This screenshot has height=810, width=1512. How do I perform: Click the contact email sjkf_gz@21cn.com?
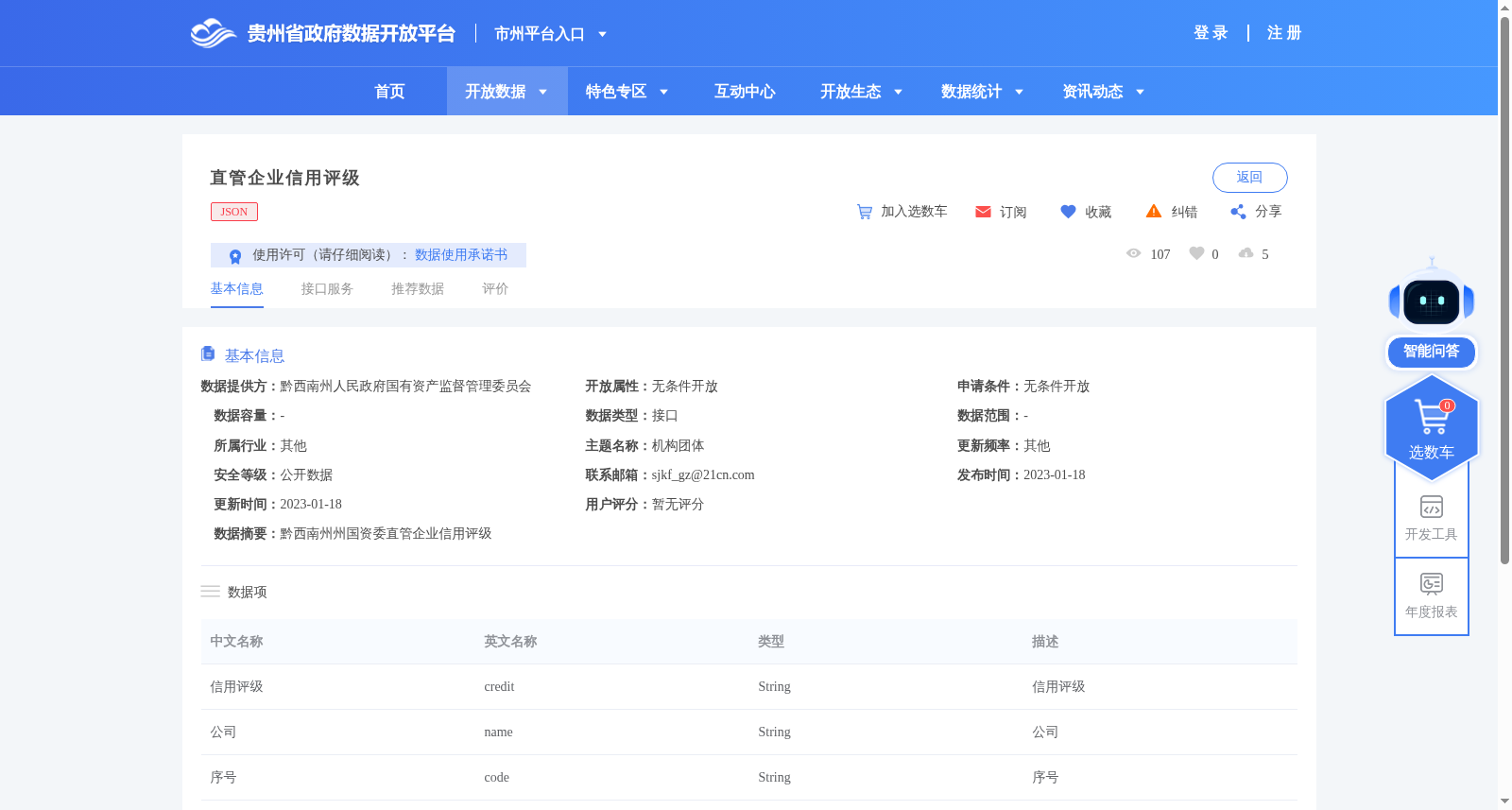pyautogui.click(x=703, y=475)
